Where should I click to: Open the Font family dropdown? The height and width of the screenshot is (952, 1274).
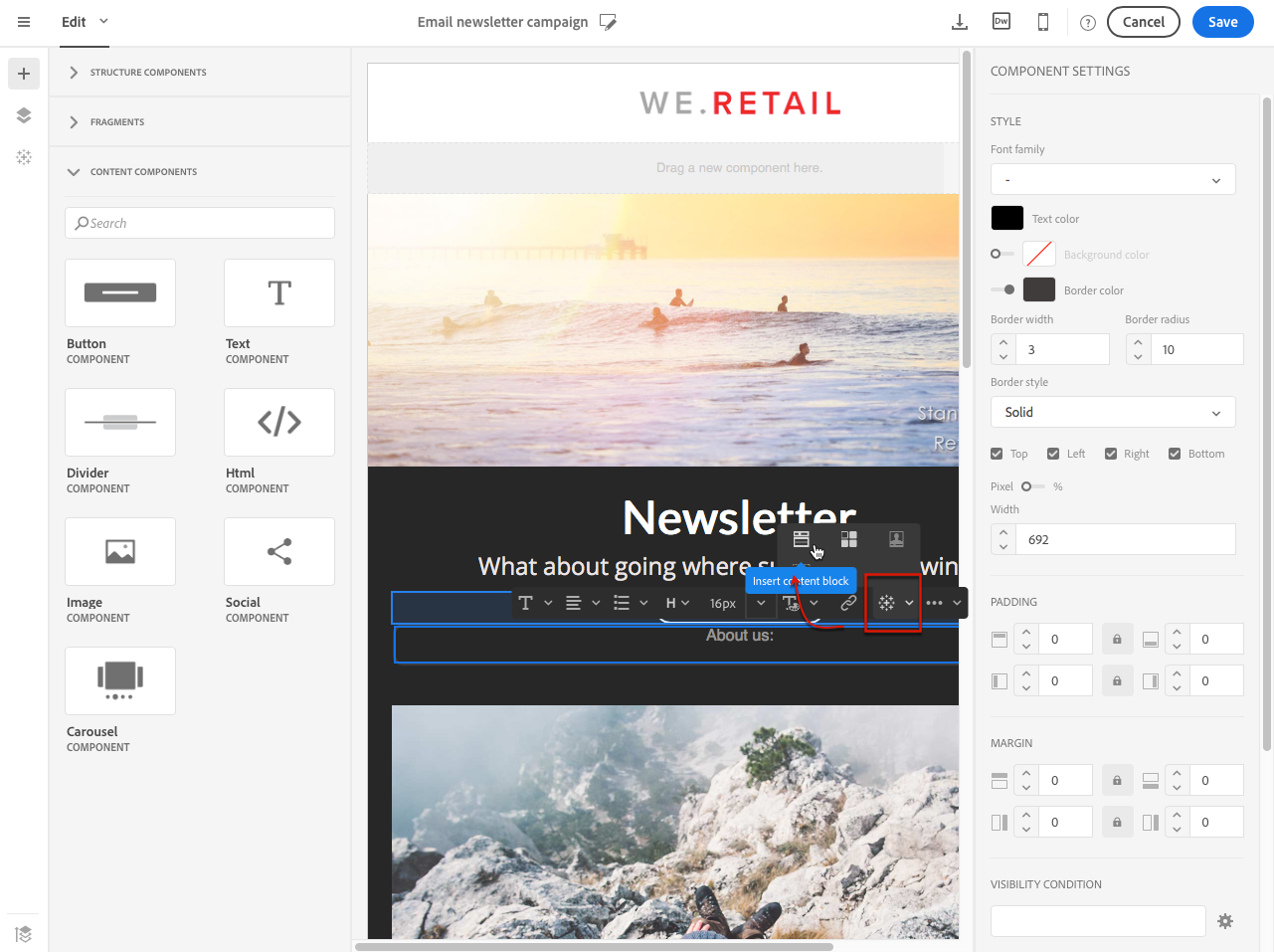click(1113, 180)
